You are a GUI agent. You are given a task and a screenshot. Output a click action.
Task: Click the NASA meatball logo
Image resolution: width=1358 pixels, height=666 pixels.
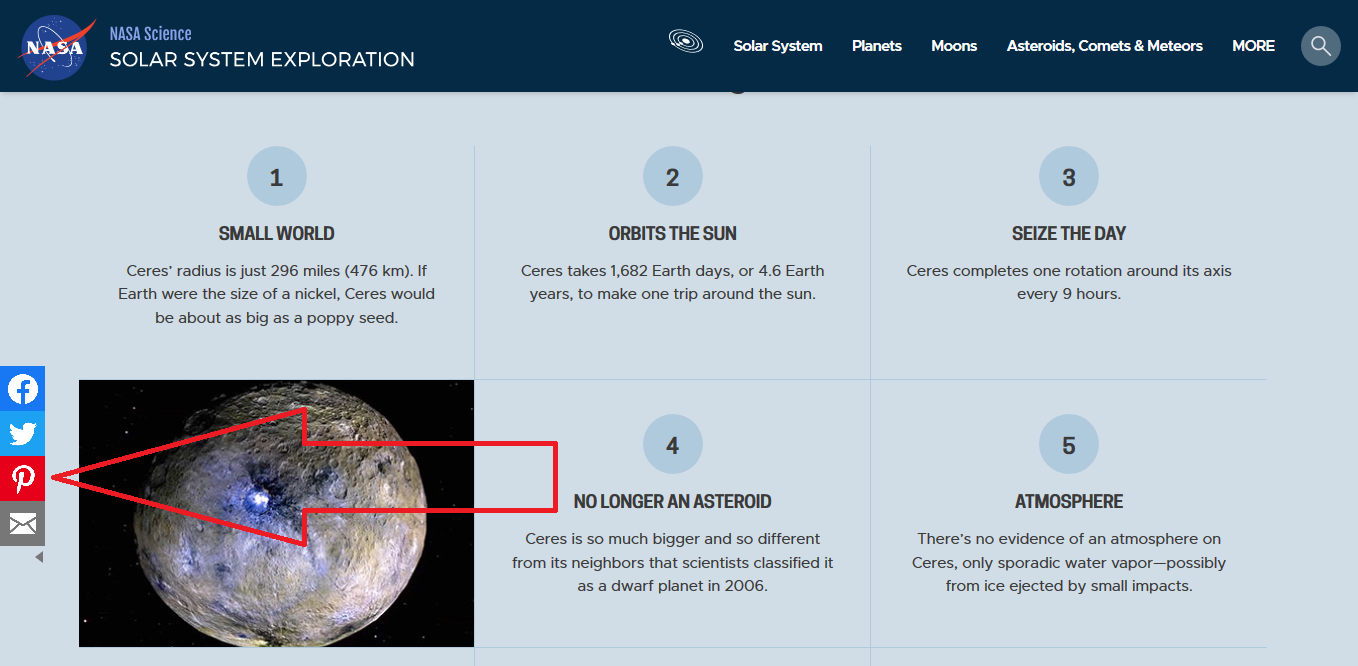point(56,47)
